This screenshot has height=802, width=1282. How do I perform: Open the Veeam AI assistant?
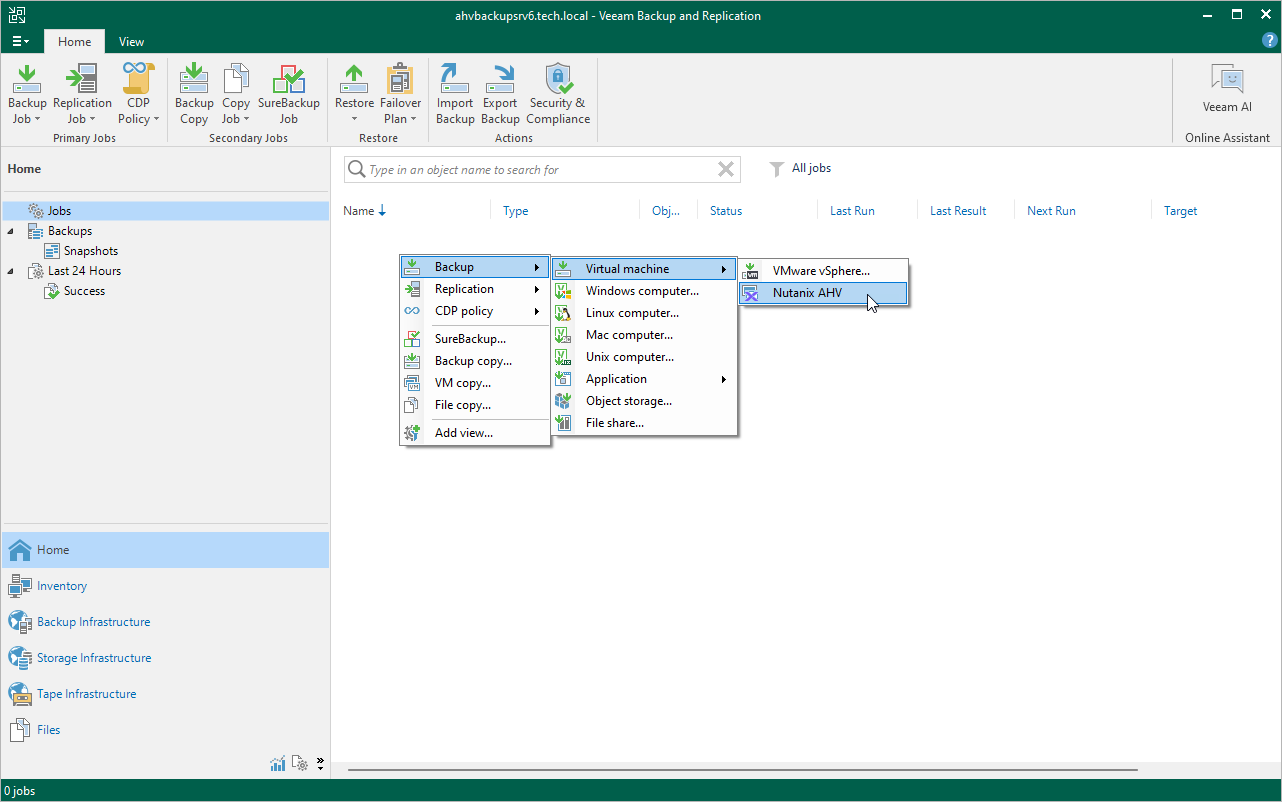[x=1227, y=89]
